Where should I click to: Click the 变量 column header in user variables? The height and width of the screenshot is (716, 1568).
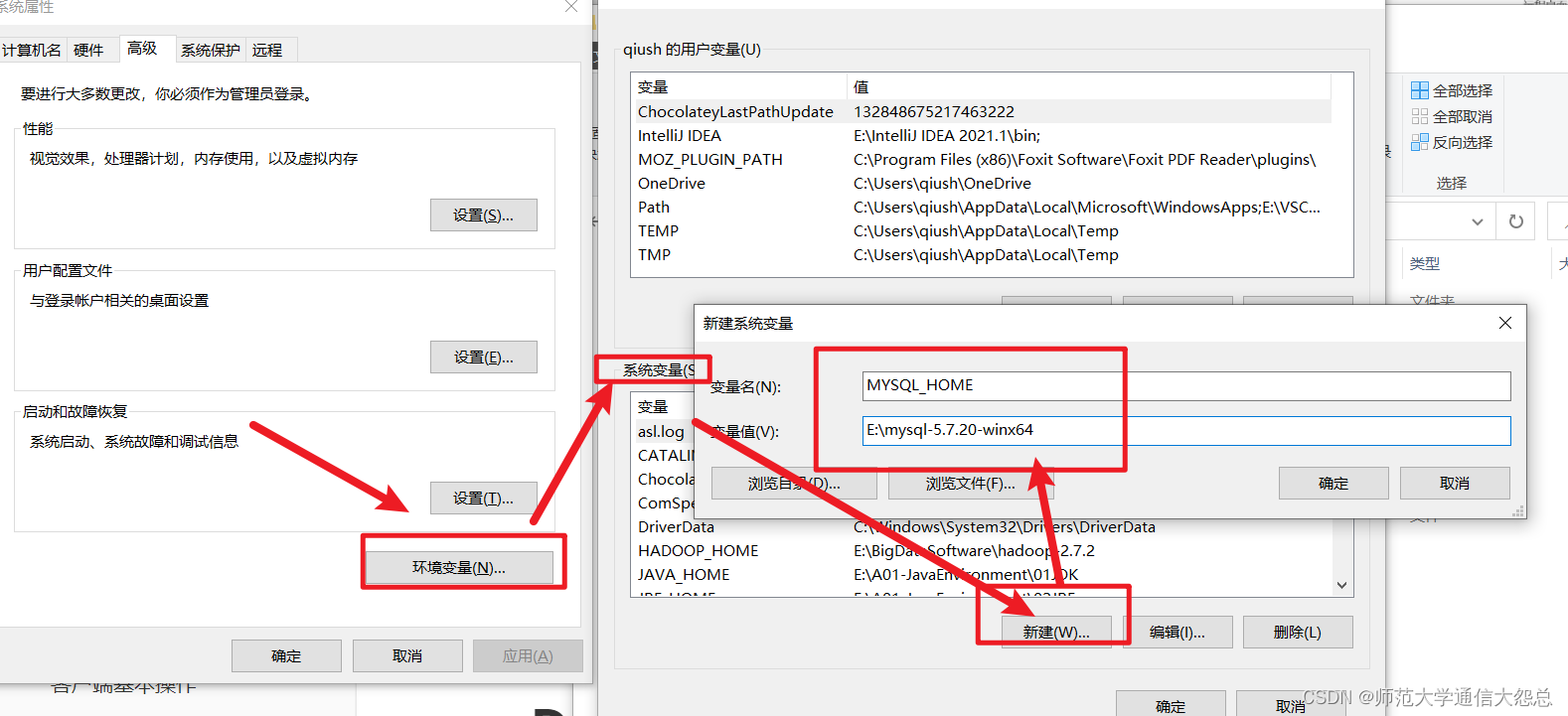point(739,87)
